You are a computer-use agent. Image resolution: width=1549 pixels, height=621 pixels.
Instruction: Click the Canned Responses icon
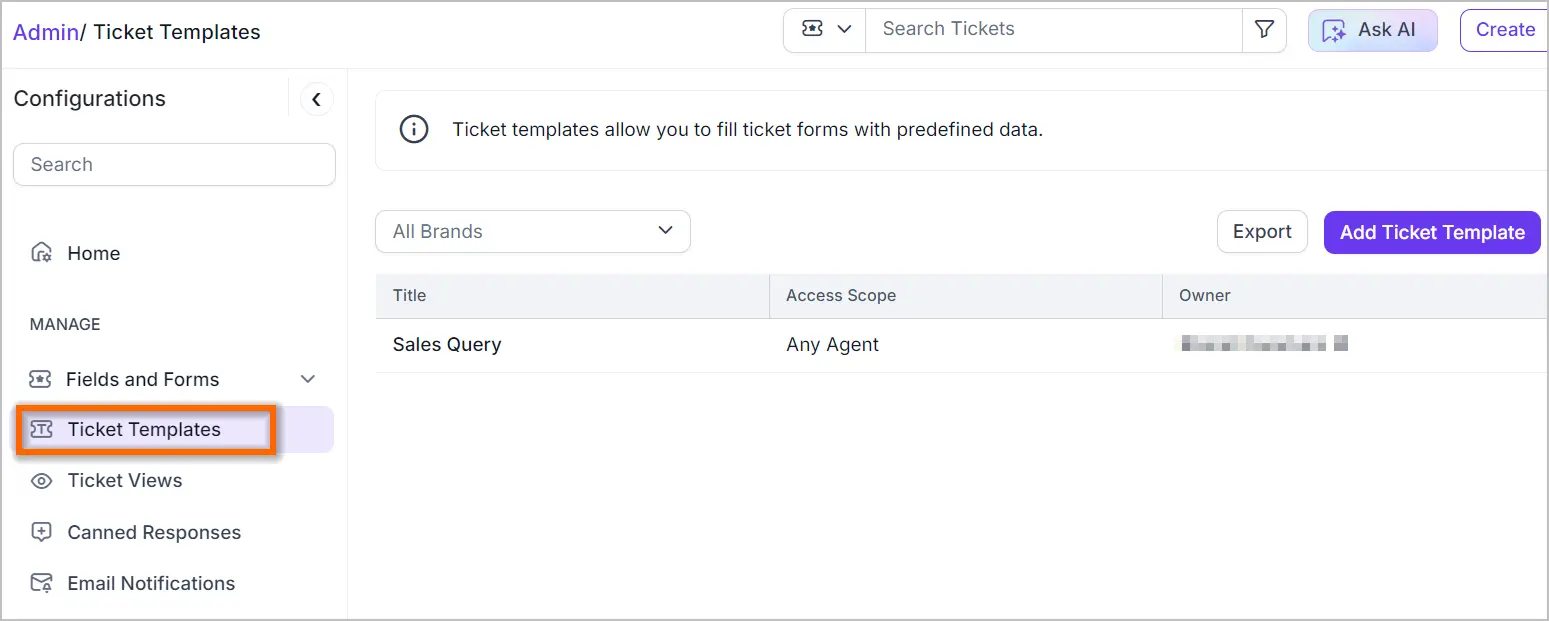tap(41, 532)
